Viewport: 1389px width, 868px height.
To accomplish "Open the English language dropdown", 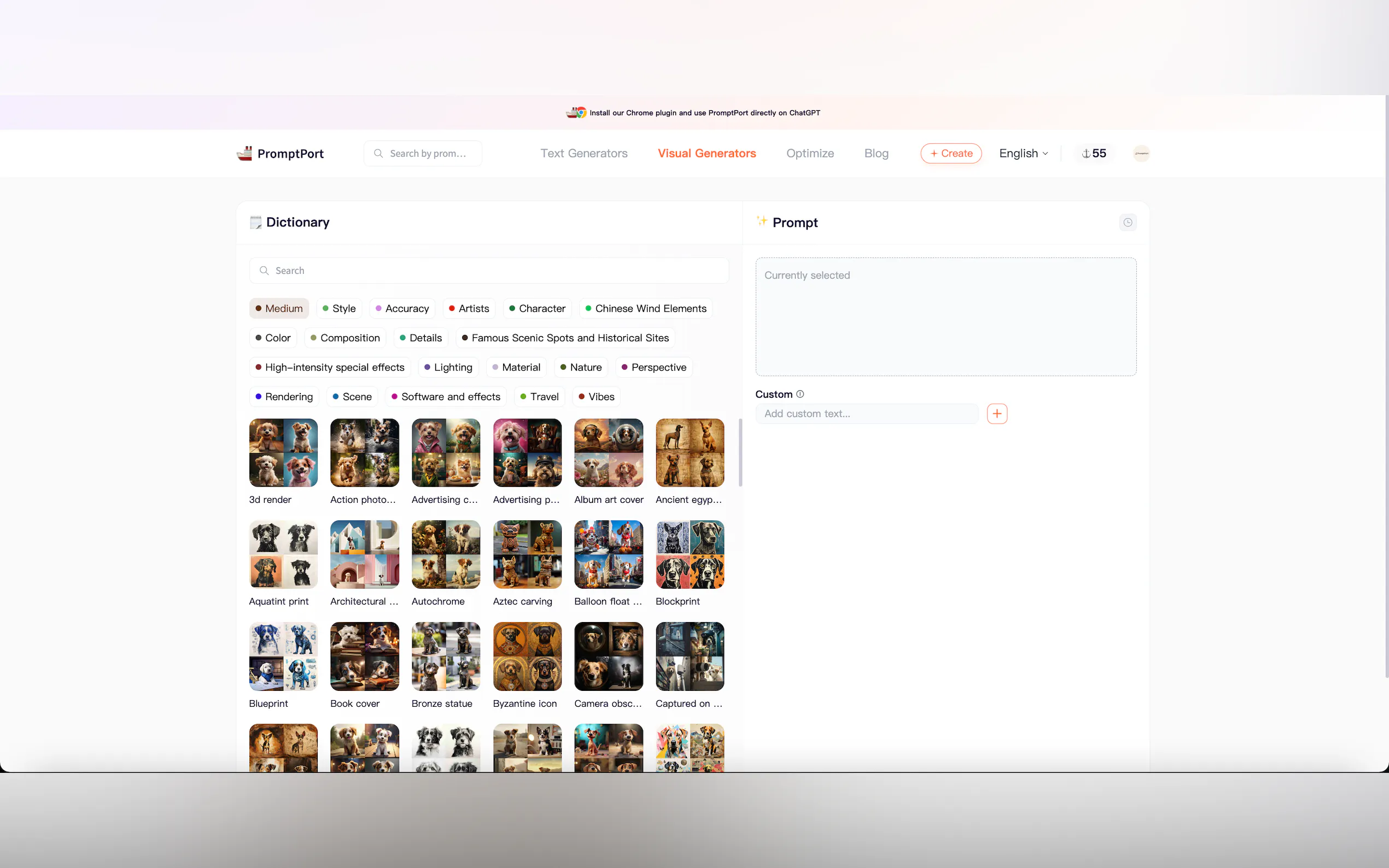I will tap(1023, 153).
